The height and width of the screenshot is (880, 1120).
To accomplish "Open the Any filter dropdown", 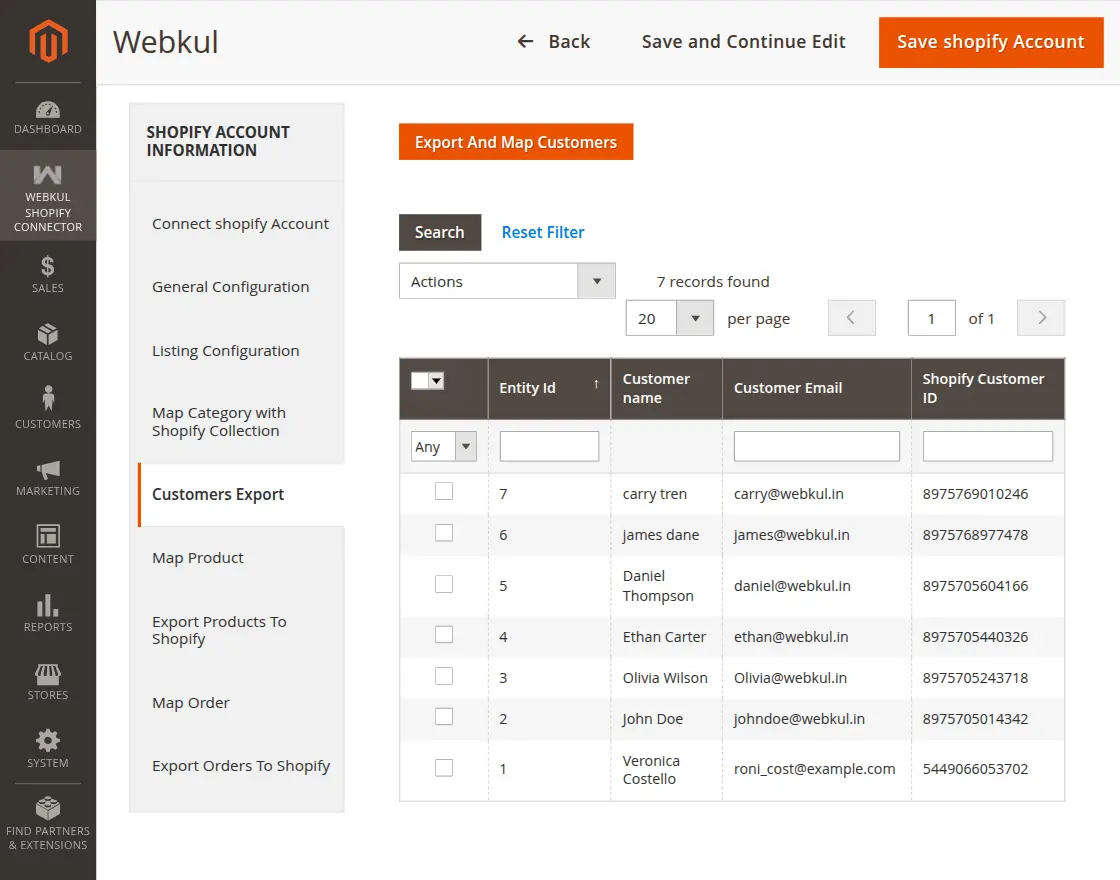I will (444, 446).
